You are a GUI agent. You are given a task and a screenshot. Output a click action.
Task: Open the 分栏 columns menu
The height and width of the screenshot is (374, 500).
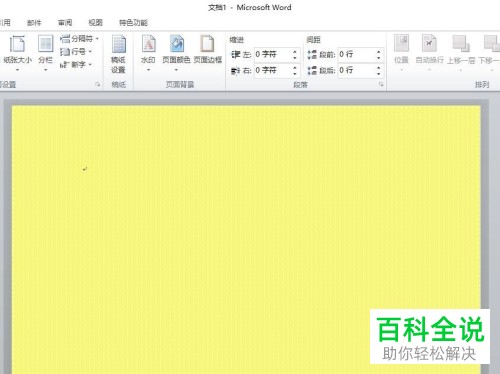coord(46,53)
